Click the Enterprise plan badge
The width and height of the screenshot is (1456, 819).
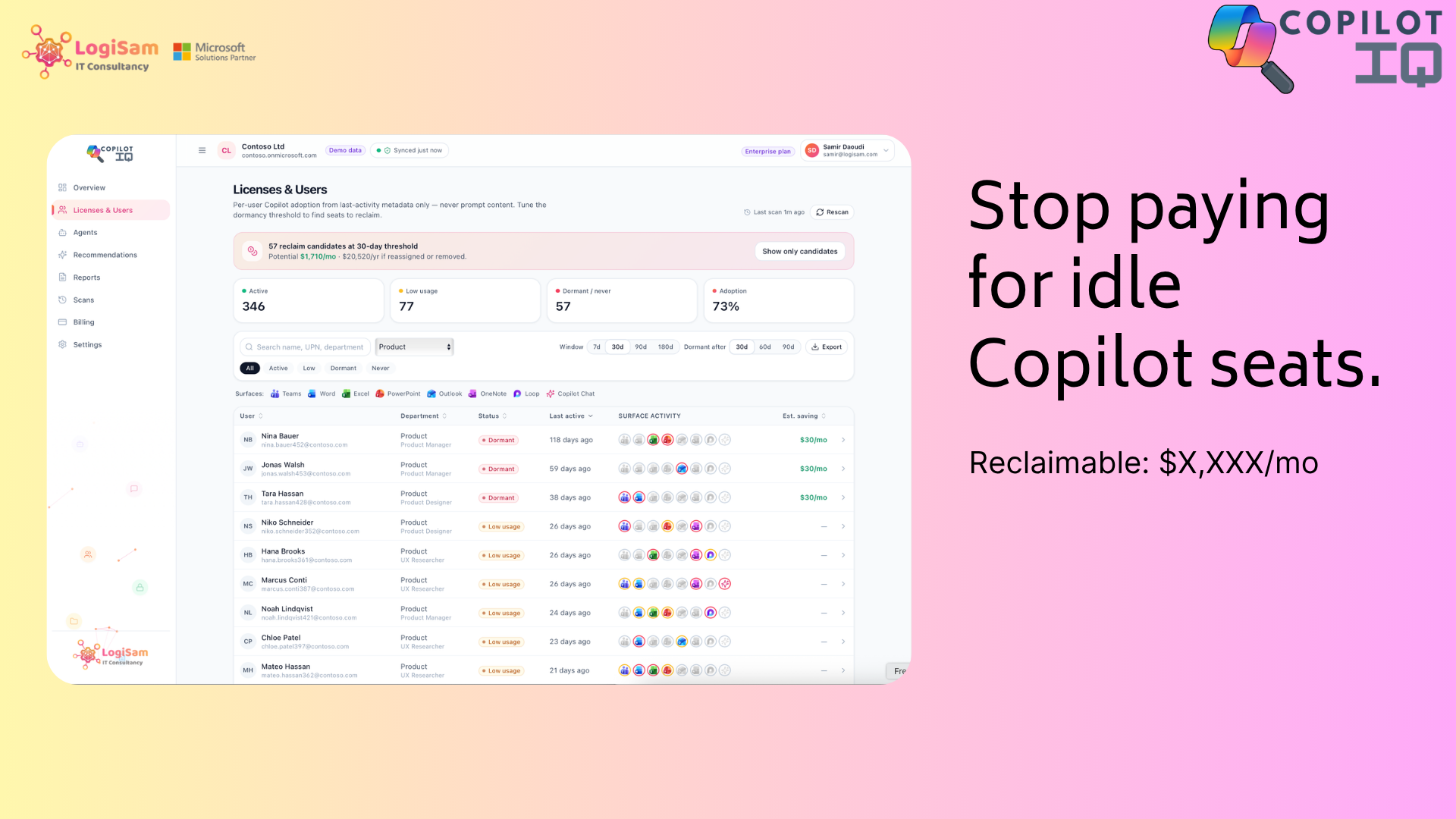pyautogui.click(x=767, y=151)
